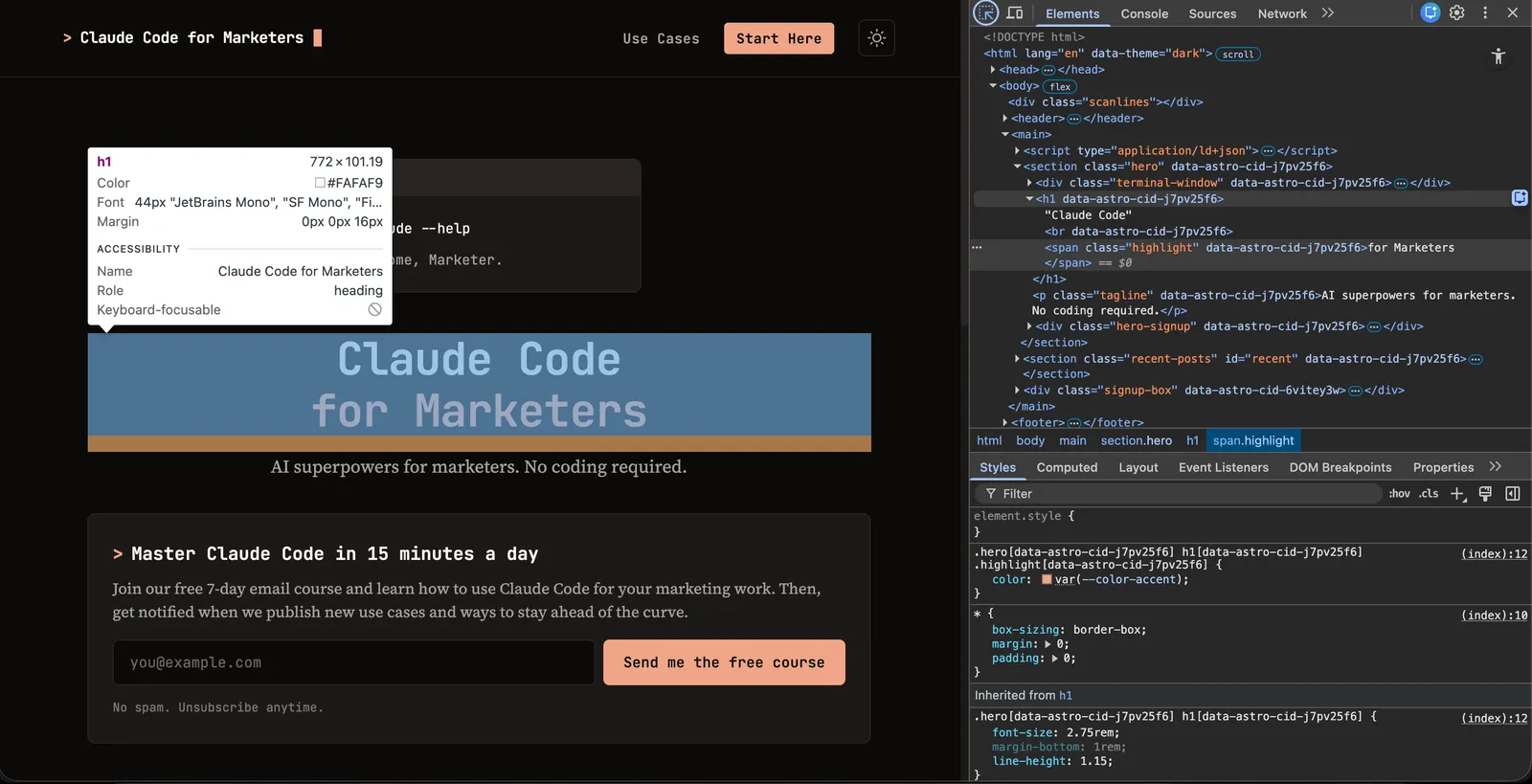Expand the head element node
This screenshot has height=784, width=1532.
[x=993, y=70]
